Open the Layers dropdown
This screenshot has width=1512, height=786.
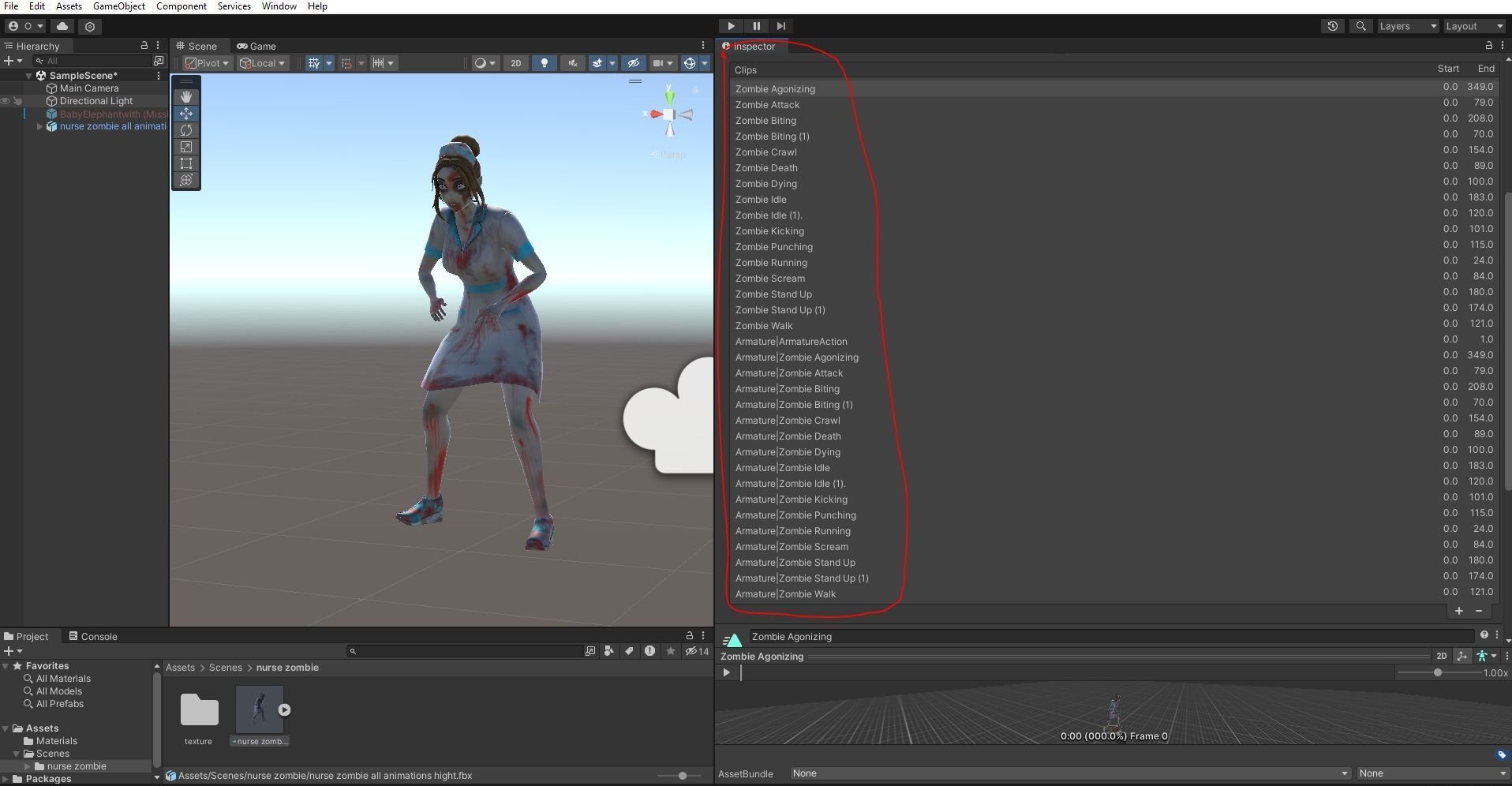tap(1408, 26)
